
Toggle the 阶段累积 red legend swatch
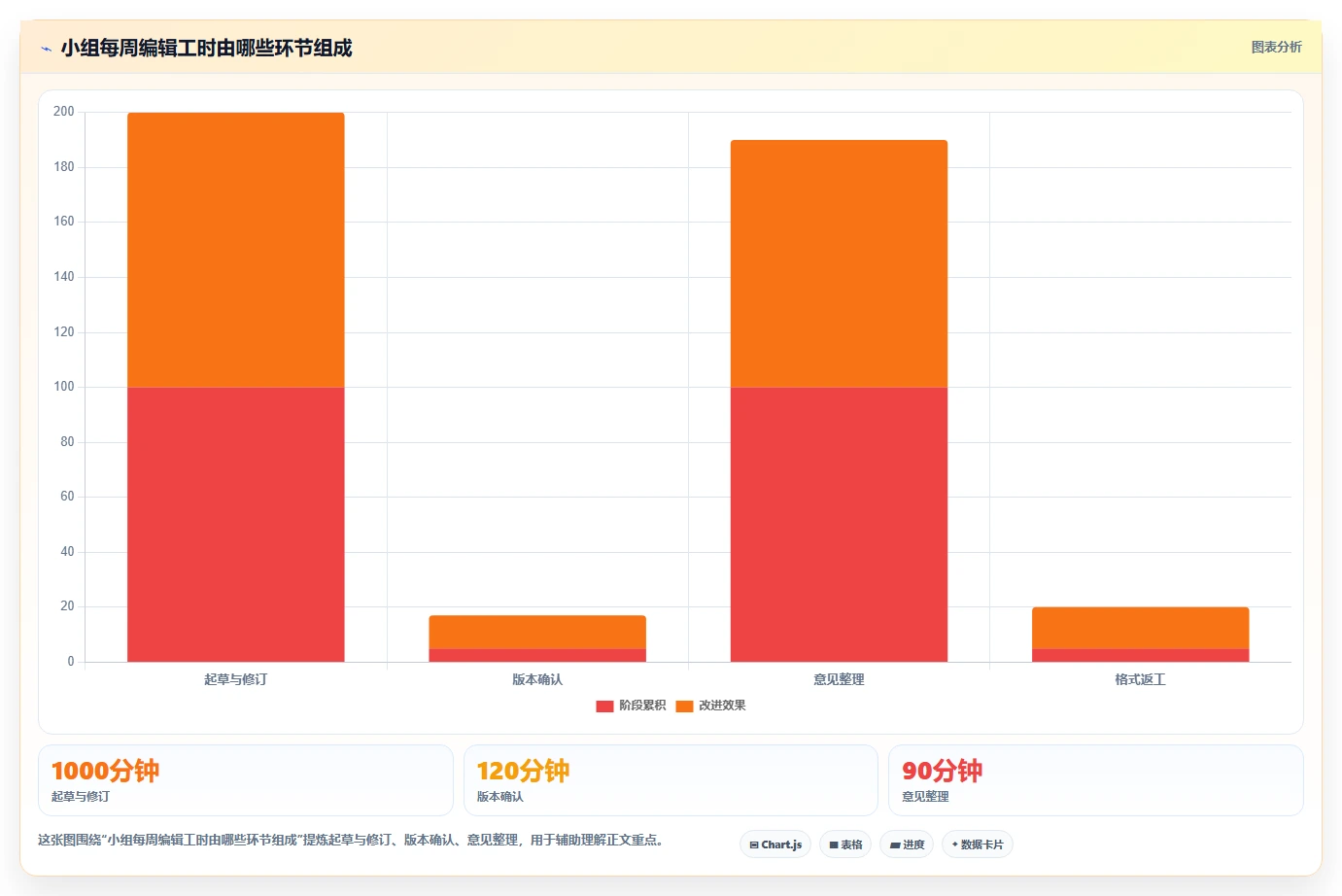click(x=604, y=706)
